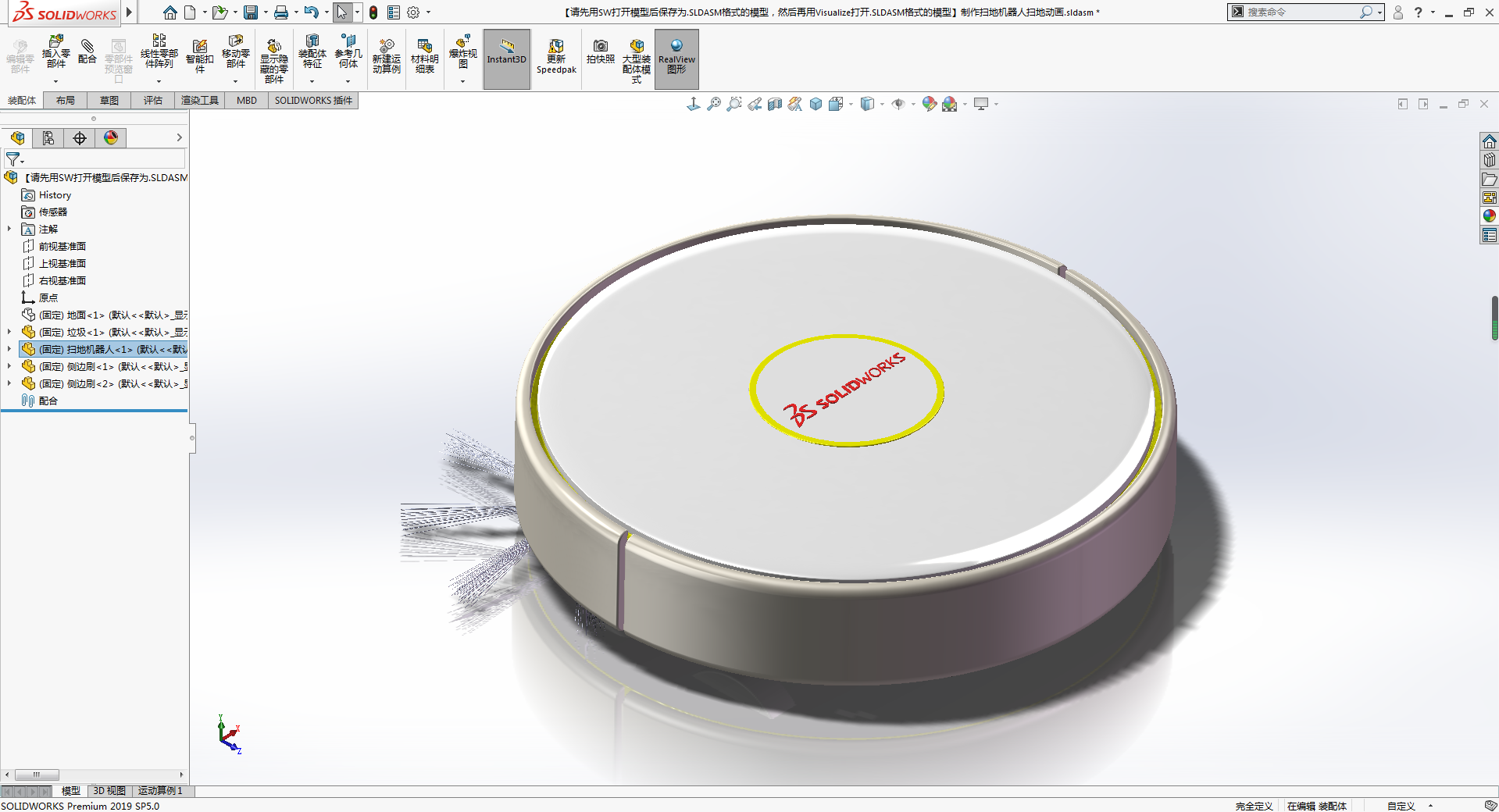Open SOLIDWORKS Resources house icon in task pane
This screenshot has width=1499, height=812.
(1490, 141)
